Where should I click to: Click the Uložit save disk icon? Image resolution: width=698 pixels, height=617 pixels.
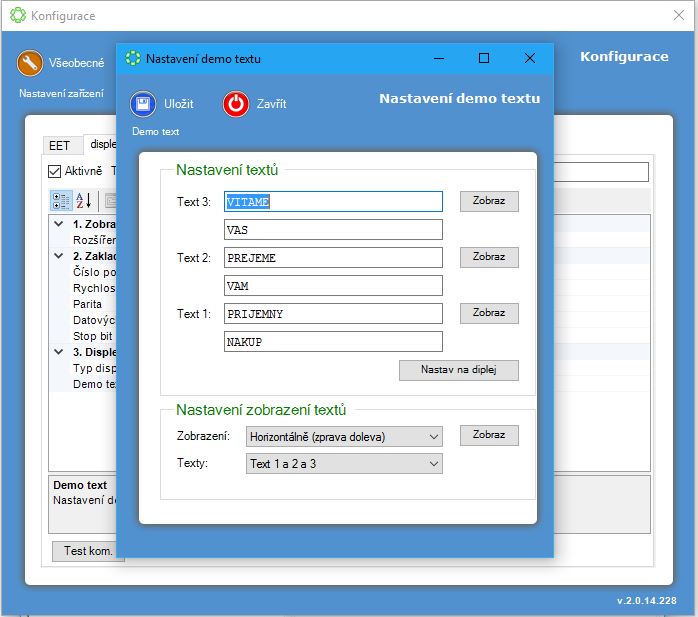(x=143, y=104)
